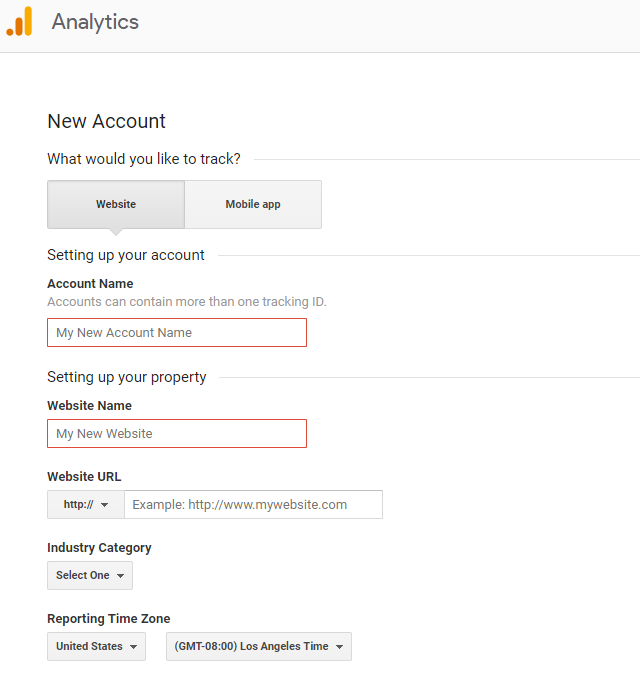This screenshot has width=640, height=676.
Task: Click the Industry Category label
Action: click(99, 548)
